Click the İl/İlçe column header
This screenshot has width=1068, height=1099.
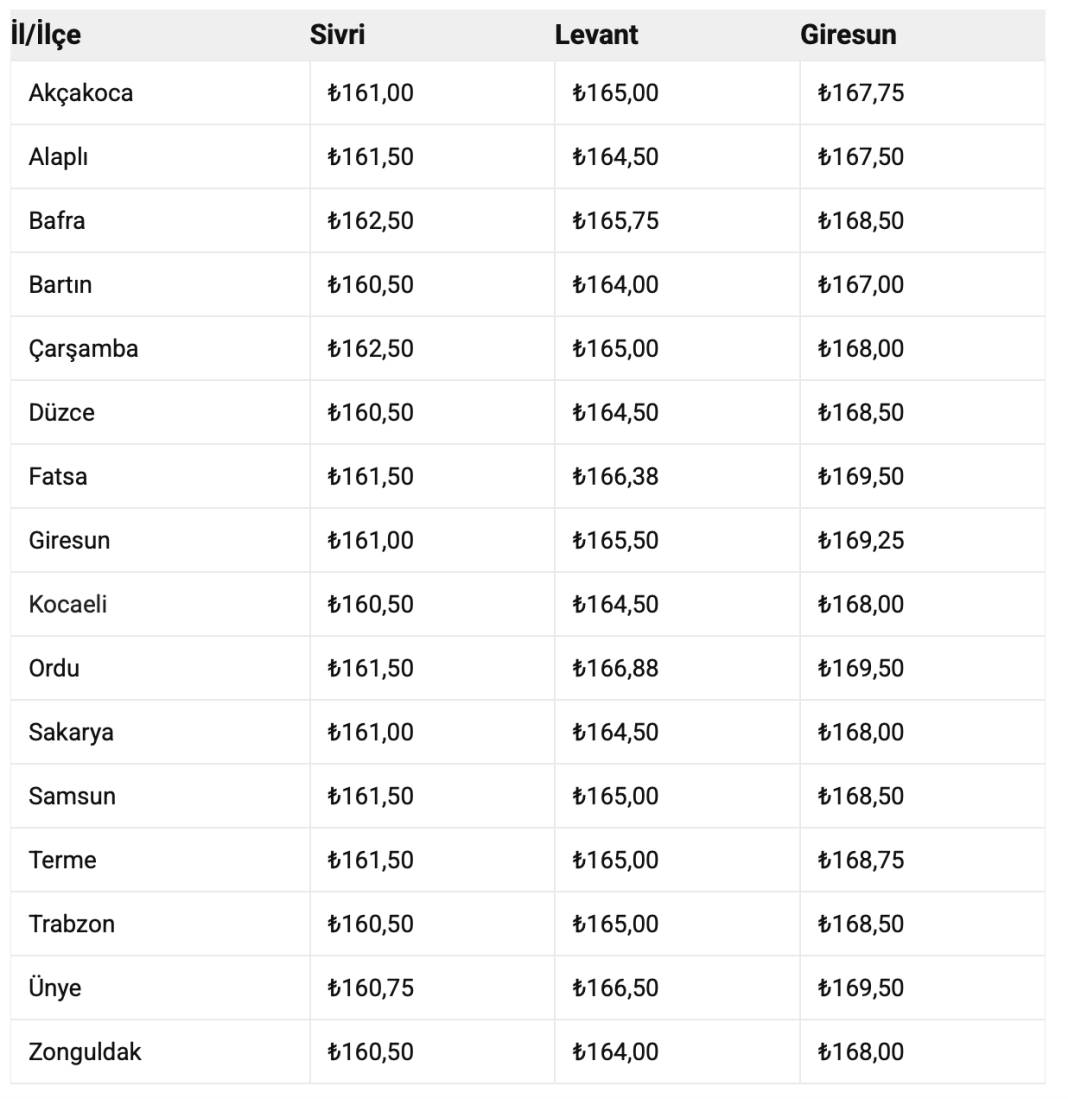46,34
